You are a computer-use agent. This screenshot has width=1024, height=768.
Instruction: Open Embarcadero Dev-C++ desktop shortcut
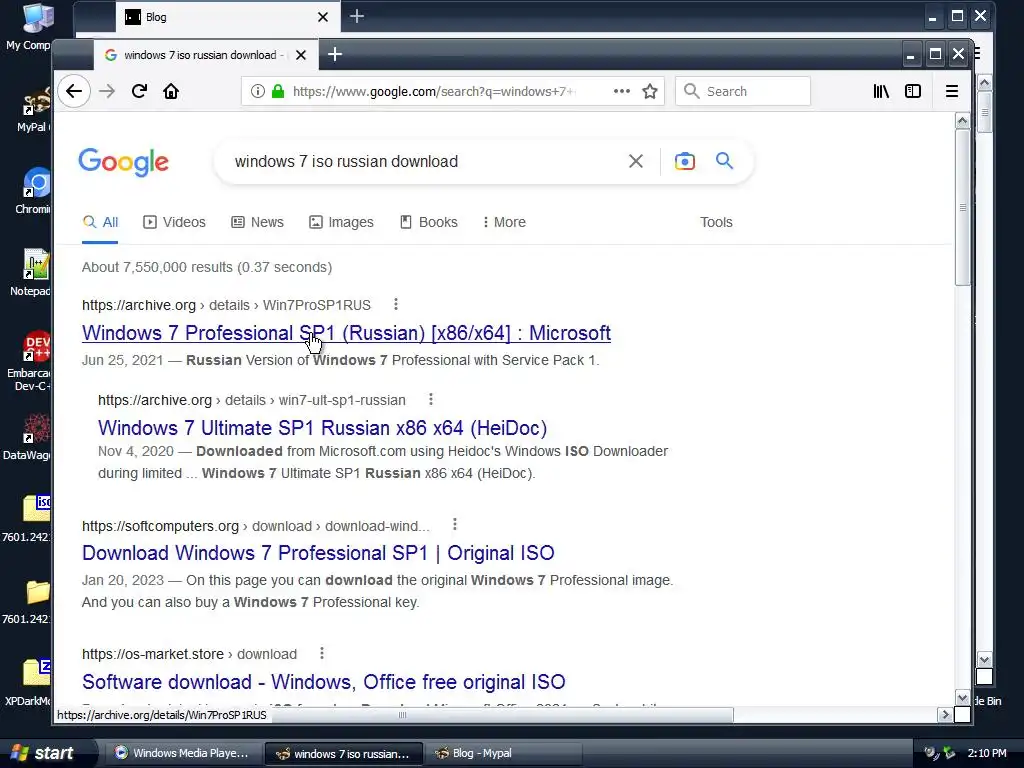click(29, 360)
